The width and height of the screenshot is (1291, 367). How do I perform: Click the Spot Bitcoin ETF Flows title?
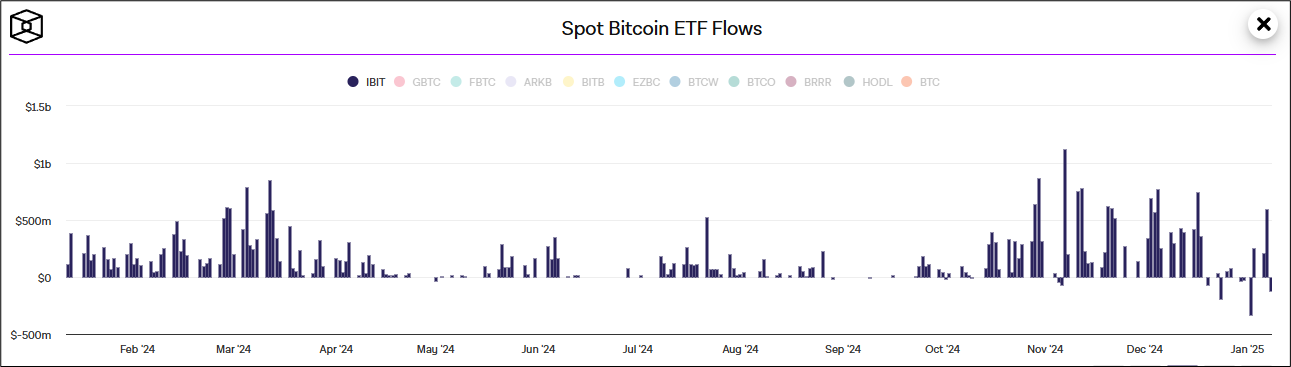pos(662,28)
